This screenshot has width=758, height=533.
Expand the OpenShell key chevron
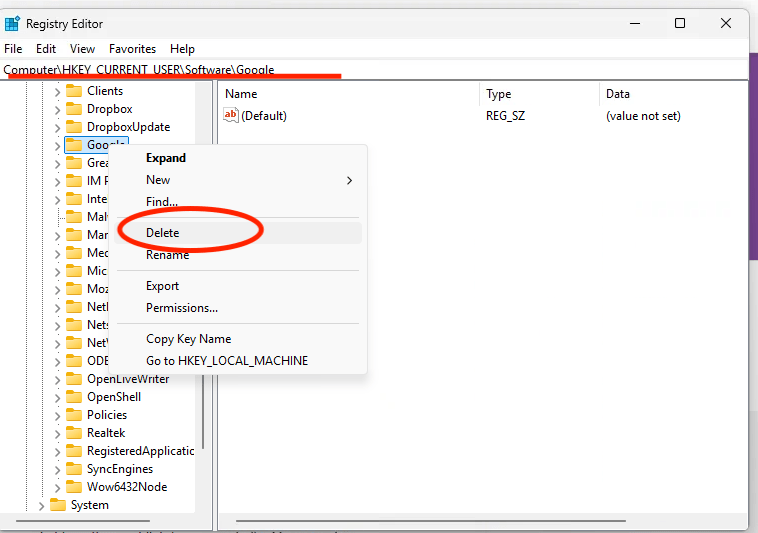coord(57,398)
